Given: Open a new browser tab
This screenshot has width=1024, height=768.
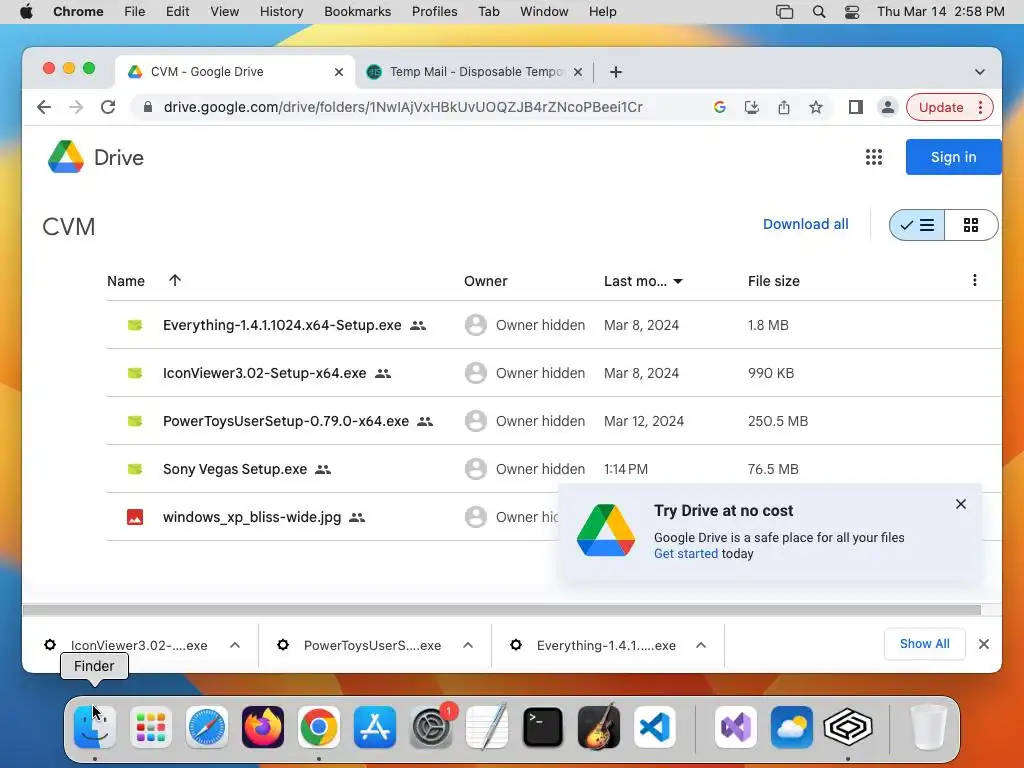Looking at the screenshot, I should pos(615,72).
